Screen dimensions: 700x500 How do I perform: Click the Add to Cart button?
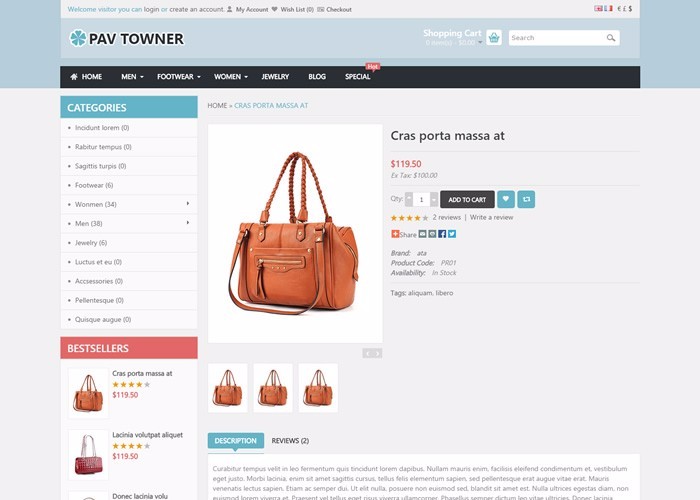click(467, 200)
